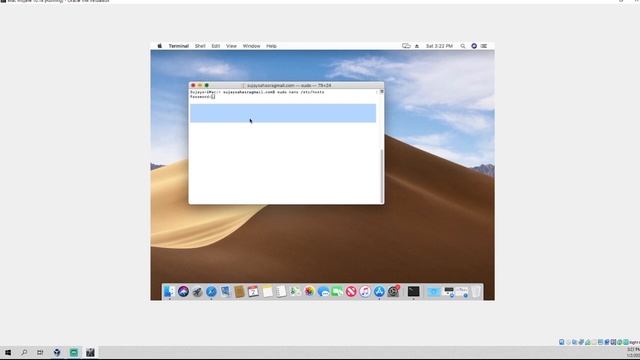Viewport: 640px width, 360px height.
Task: Open the Window menu
Action: click(251, 46)
